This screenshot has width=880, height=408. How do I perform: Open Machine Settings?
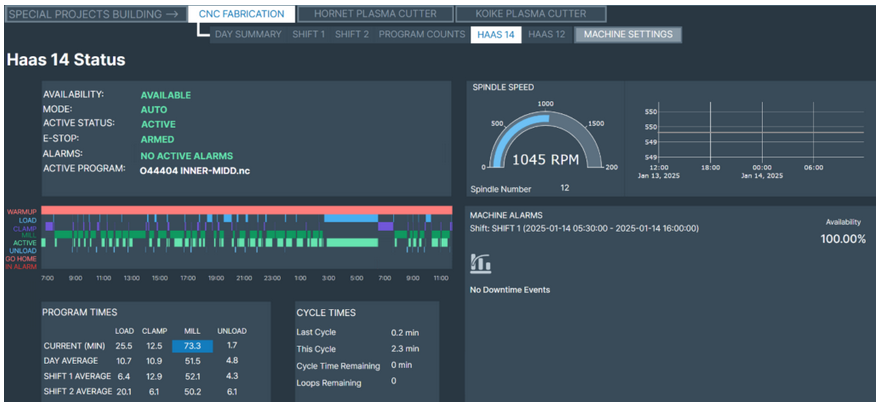tap(628, 34)
